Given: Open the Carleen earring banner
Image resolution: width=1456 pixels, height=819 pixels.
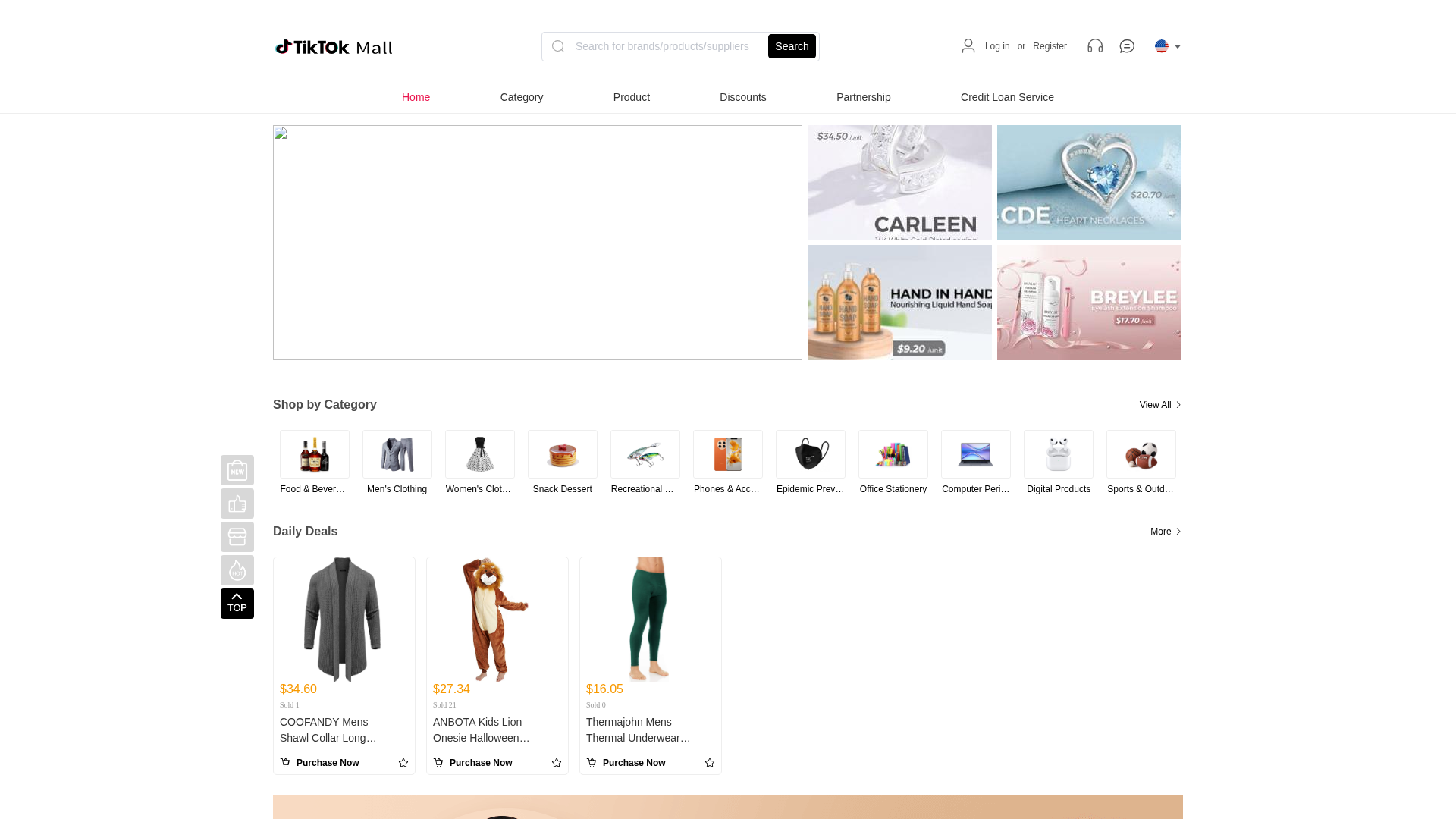Looking at the screenshot, I should pyautogui.click(x=900, y=183).
